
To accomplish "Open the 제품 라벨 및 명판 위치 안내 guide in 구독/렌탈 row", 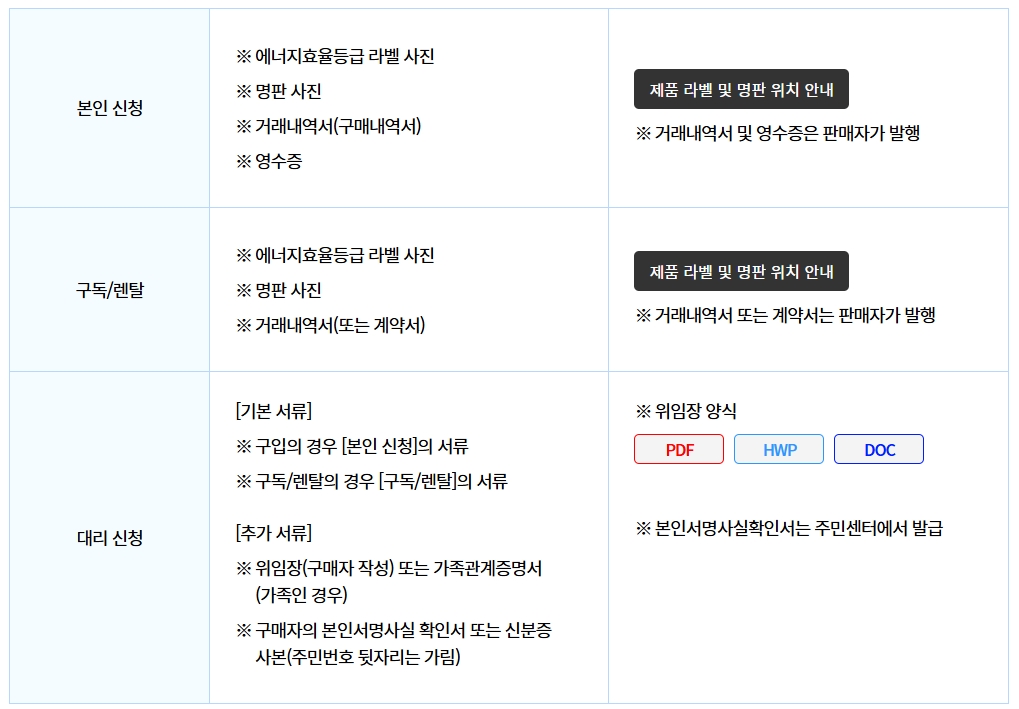I will 741,270.
